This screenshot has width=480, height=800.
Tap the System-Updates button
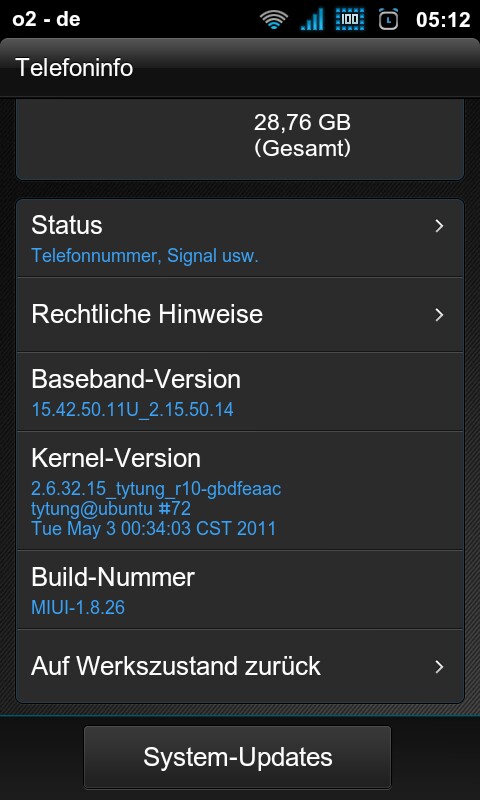click(237, 757)
